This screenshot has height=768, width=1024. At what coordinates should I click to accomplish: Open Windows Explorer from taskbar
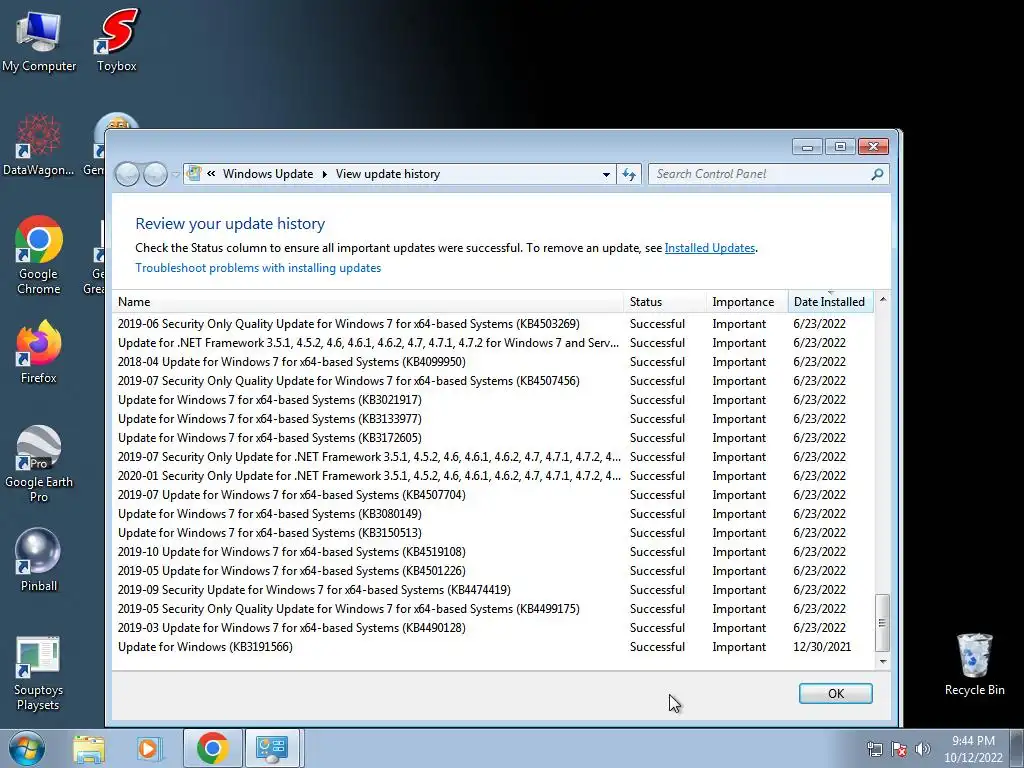pyautogui.click(x=89, y=748)
